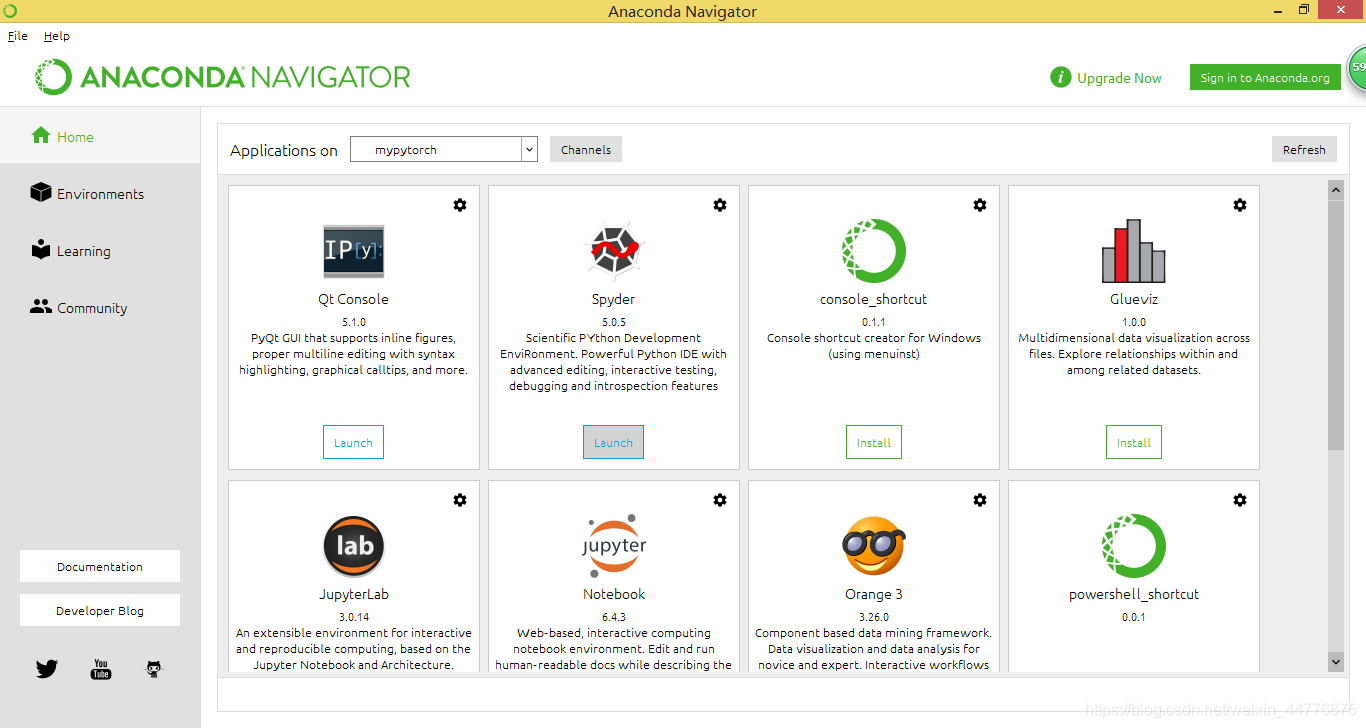Open the Help menu
1366x728 pixels.
tap(57, 36)
